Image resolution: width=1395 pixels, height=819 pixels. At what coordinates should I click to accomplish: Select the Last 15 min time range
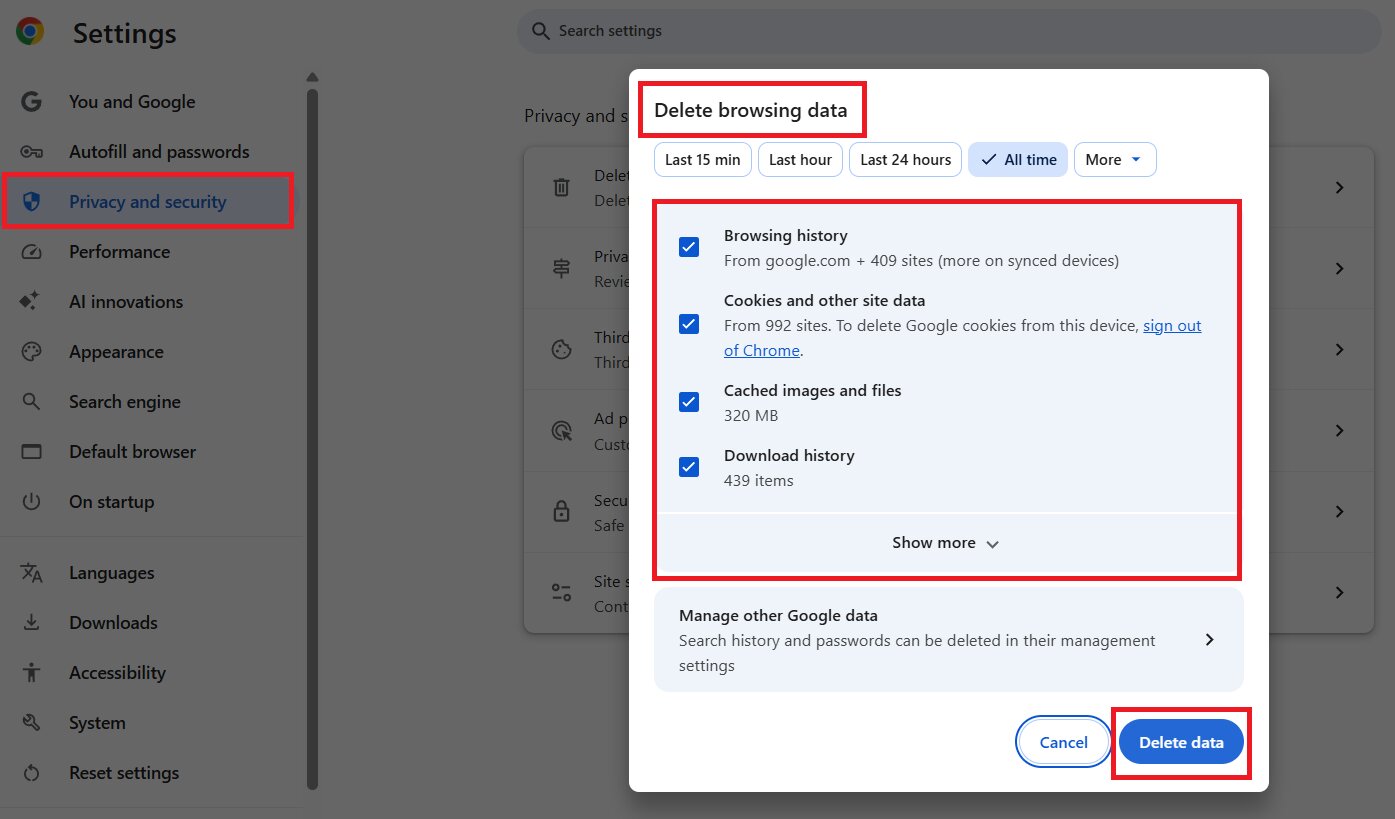(703, 160)
